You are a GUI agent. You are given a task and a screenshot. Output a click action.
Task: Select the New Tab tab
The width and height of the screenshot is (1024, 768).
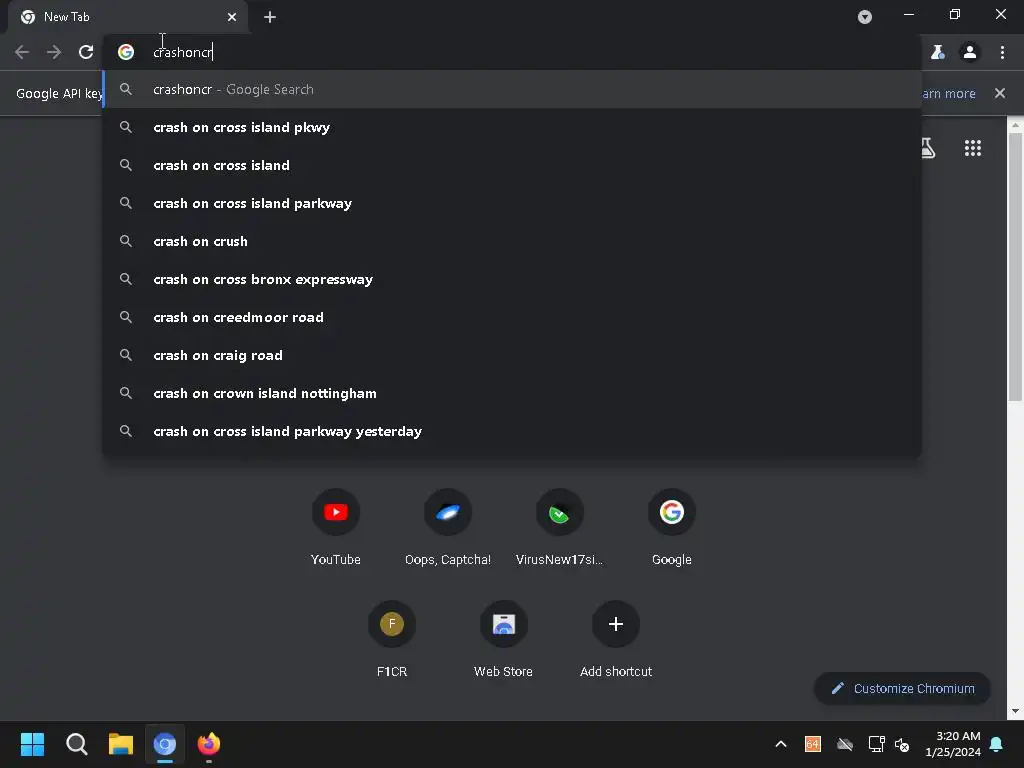(x=128, y=17)
